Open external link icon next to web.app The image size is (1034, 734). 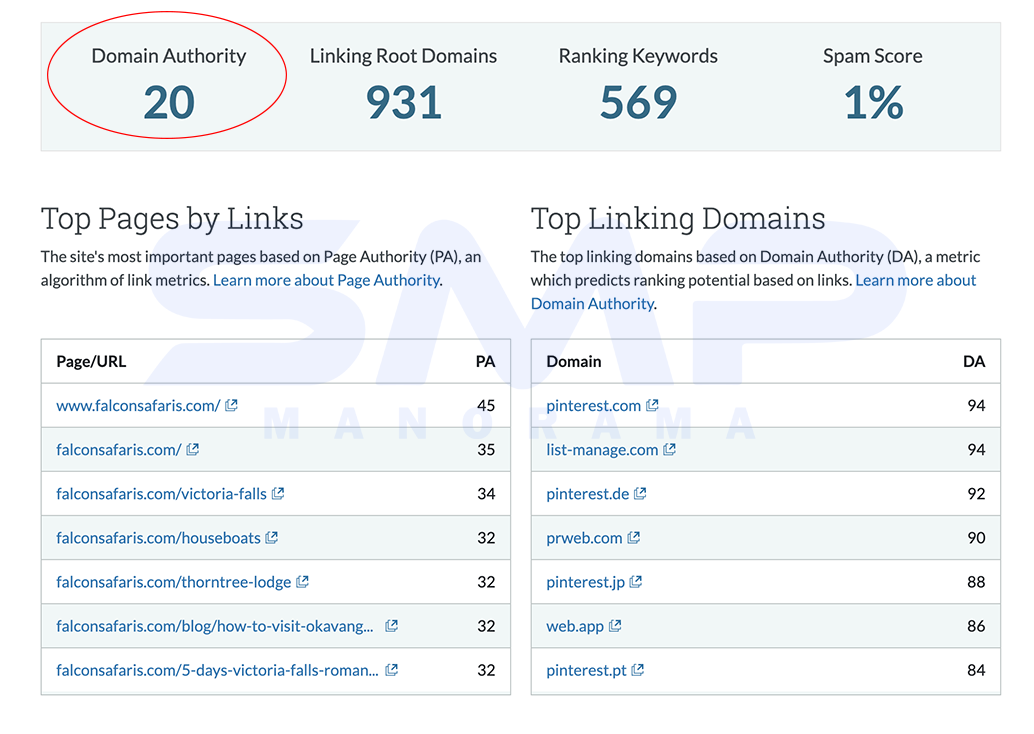pos(615,626)
